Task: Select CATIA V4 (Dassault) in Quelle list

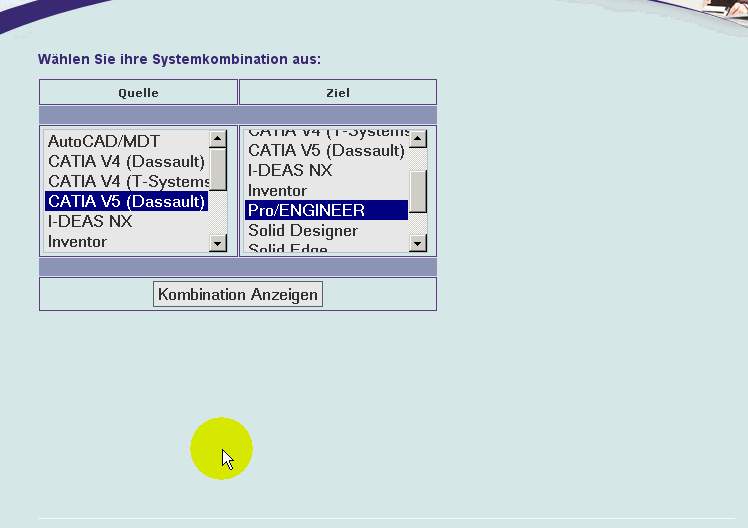Action: (x=126, y=161)
